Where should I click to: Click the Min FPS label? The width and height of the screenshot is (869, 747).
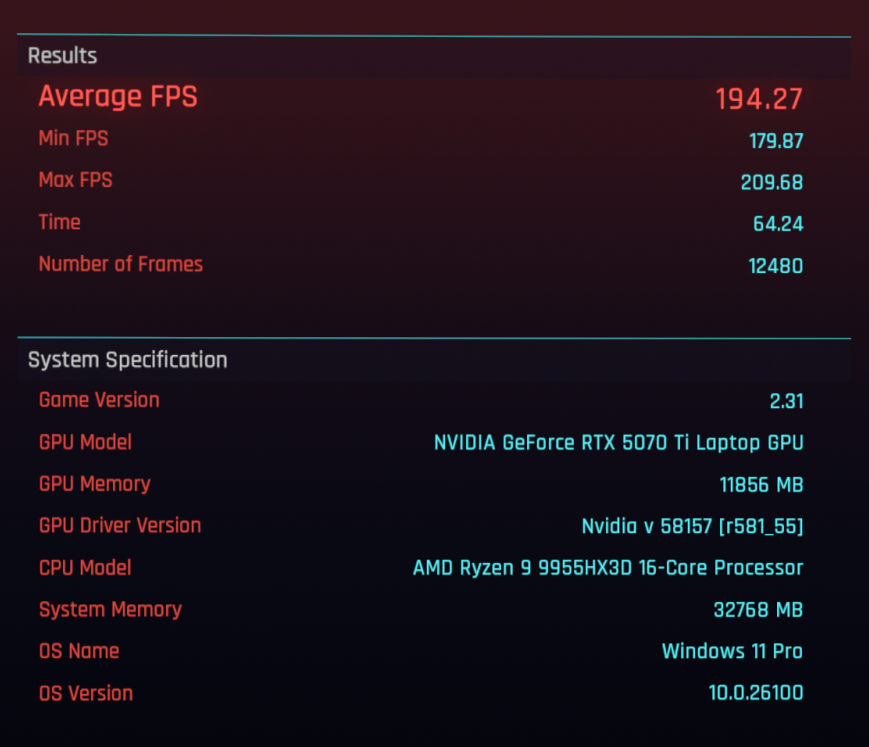point(73,138)
